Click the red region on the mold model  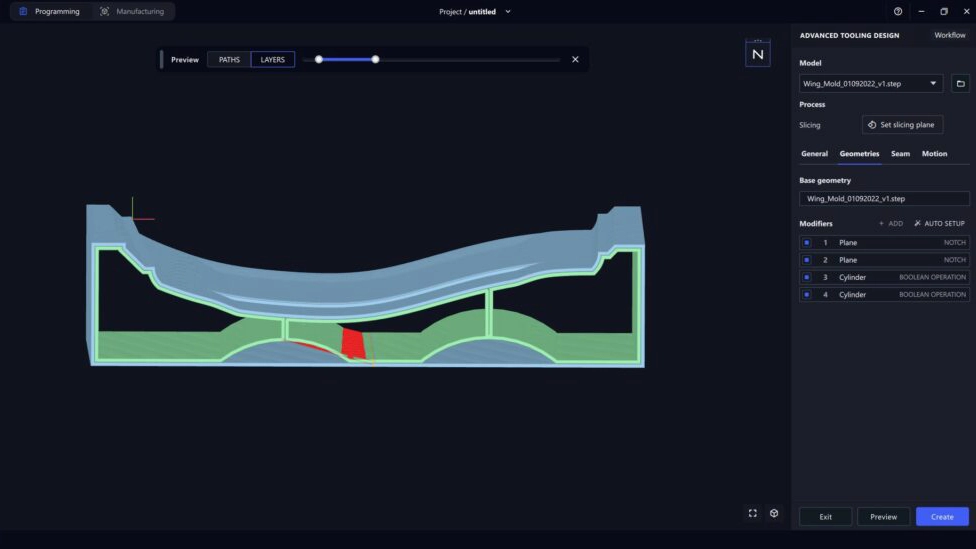353,344
